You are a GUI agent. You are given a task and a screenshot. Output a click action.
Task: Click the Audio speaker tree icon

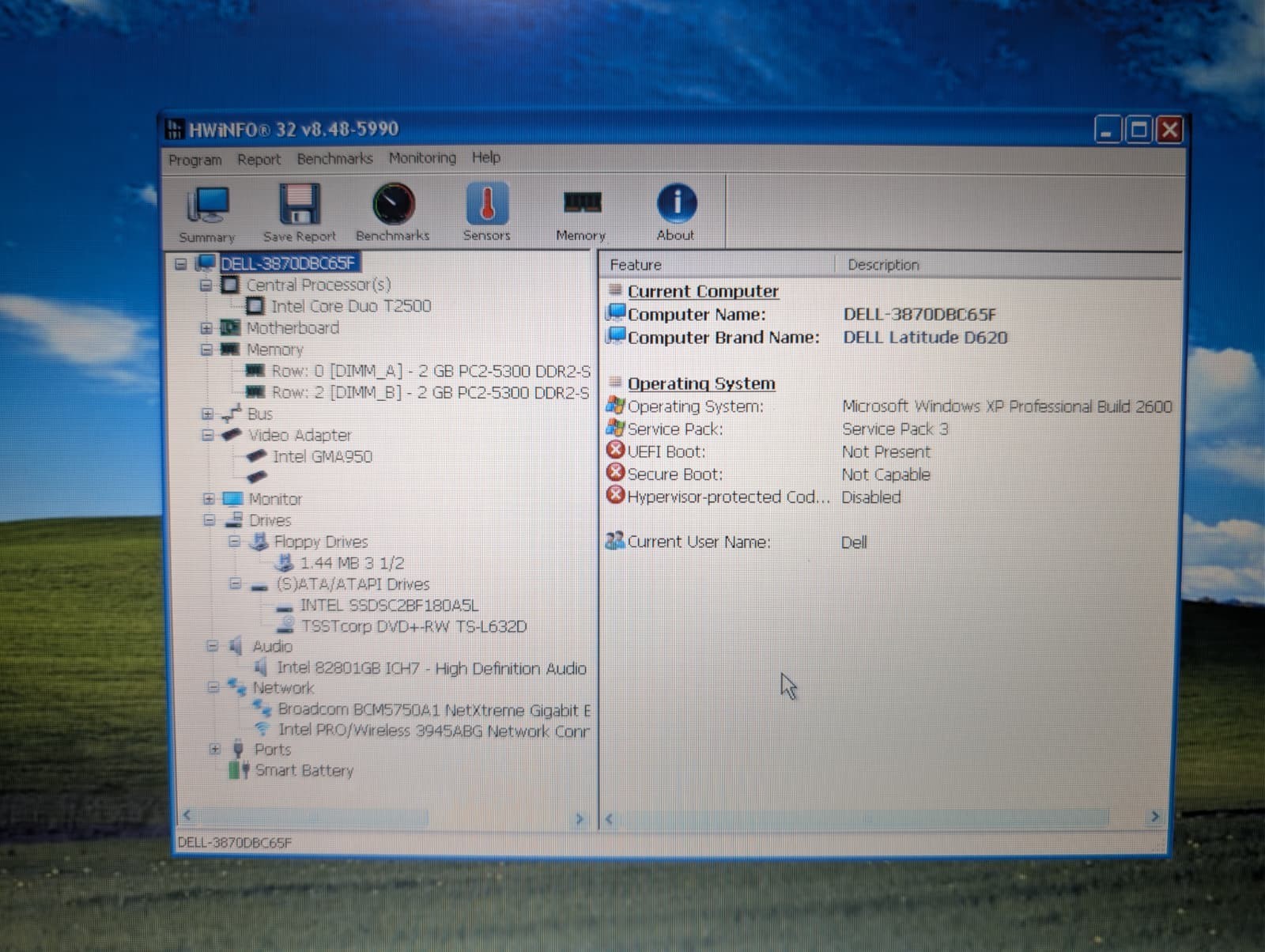(235, 646)
